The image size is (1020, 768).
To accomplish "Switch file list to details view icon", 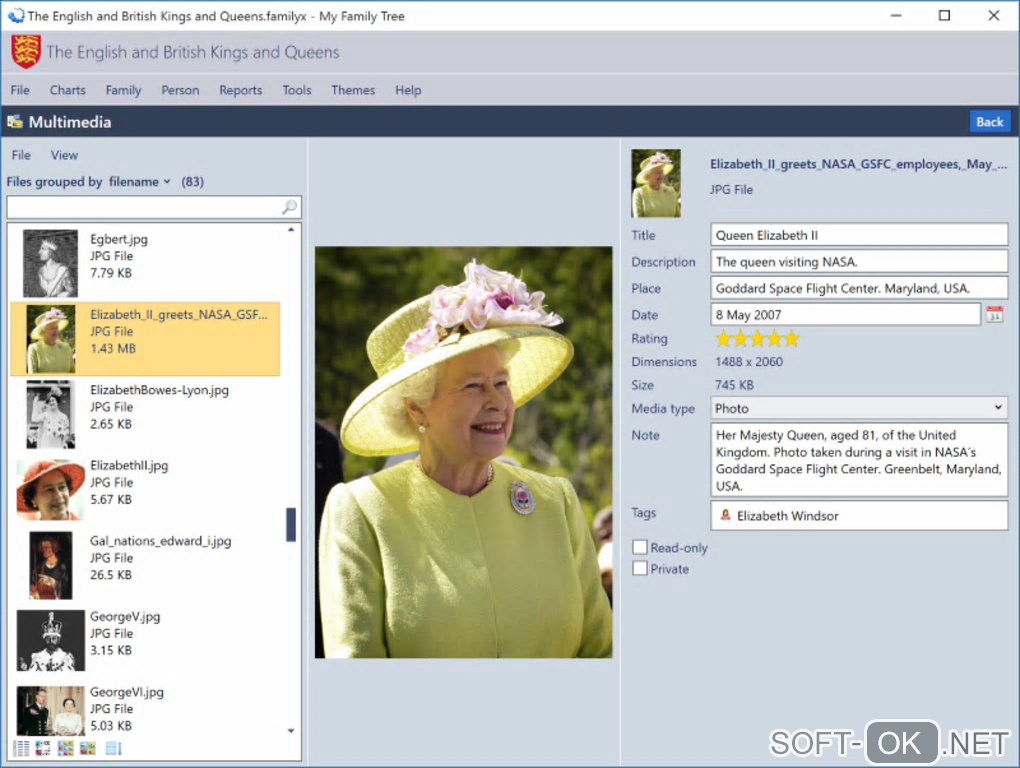I will click(x=21, y=748).
